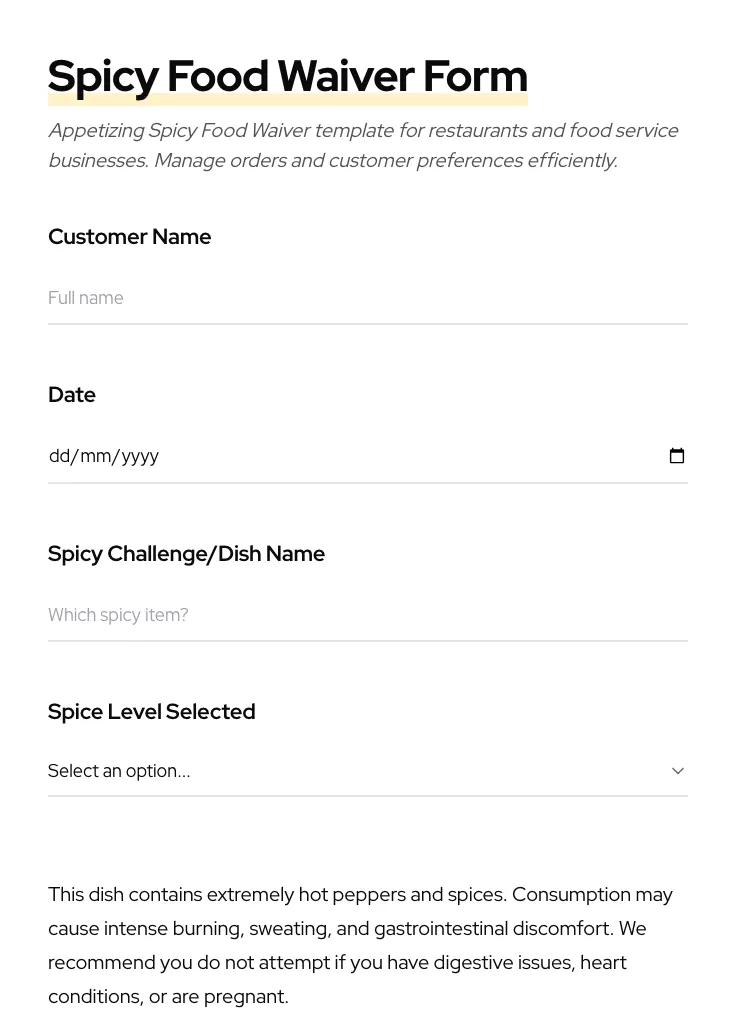The image size is (736, 1024).
Task: Place cursor in the Customer Name line
Action: [300, 298]
